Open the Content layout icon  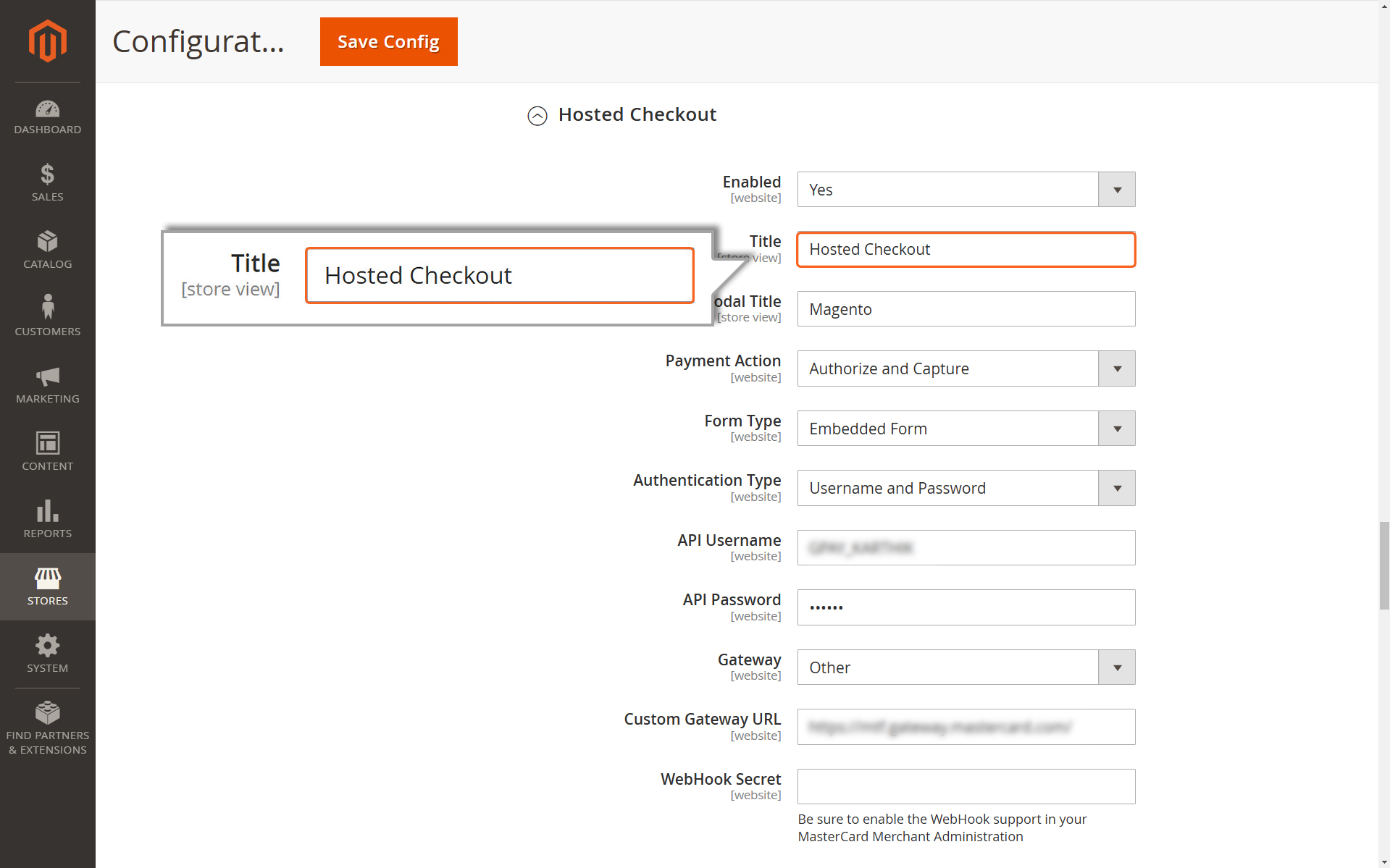point(48,442)
